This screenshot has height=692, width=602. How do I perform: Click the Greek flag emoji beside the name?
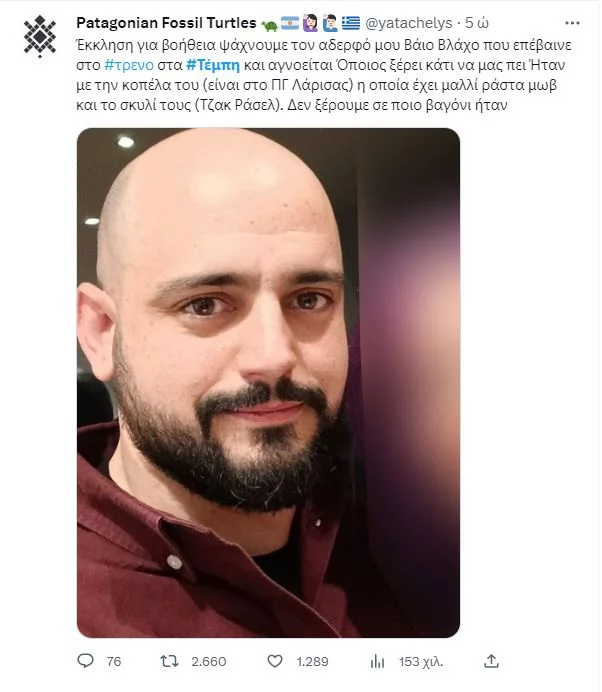(x=351, y=23)
